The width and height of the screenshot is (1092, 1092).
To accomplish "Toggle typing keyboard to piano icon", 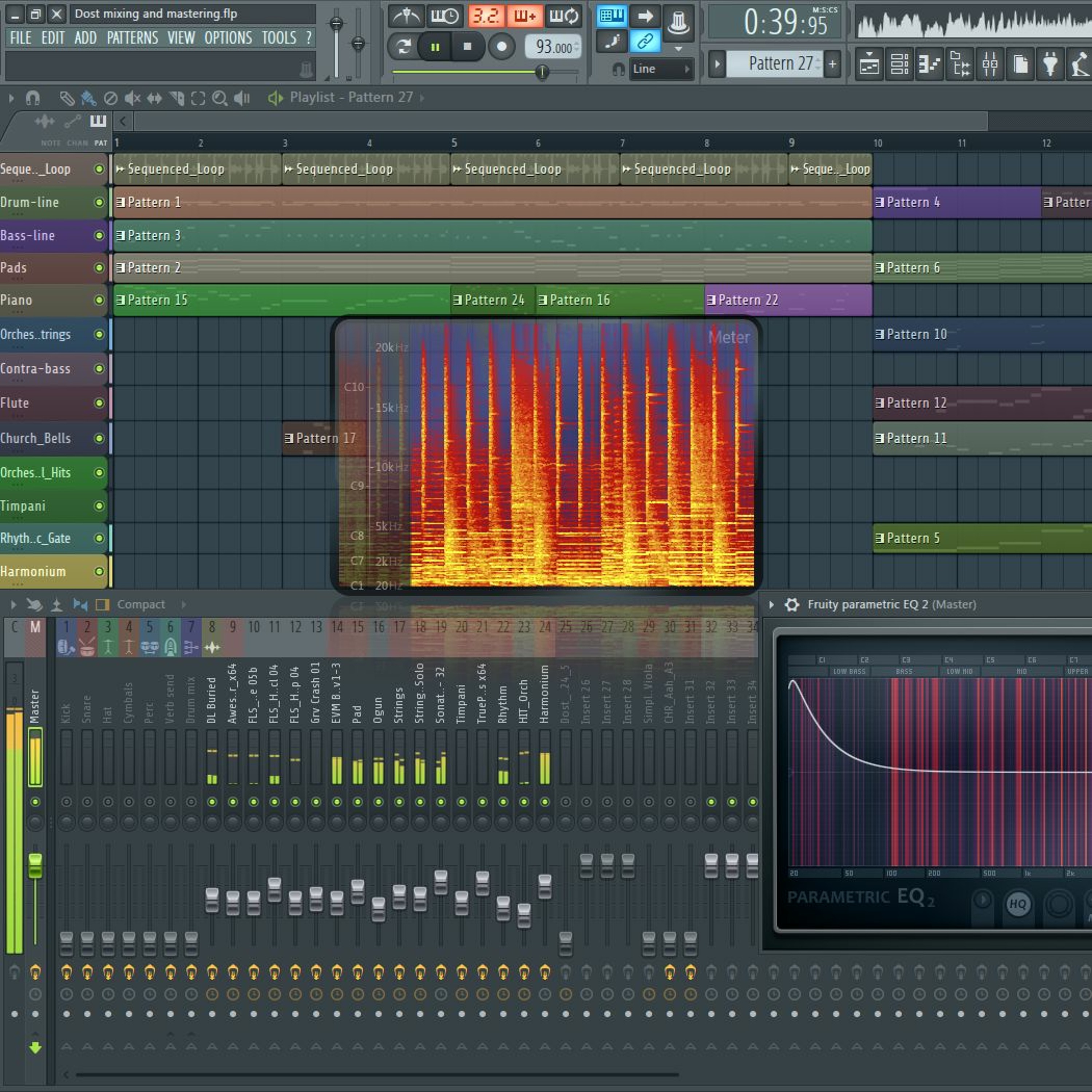I will point(612,16).
